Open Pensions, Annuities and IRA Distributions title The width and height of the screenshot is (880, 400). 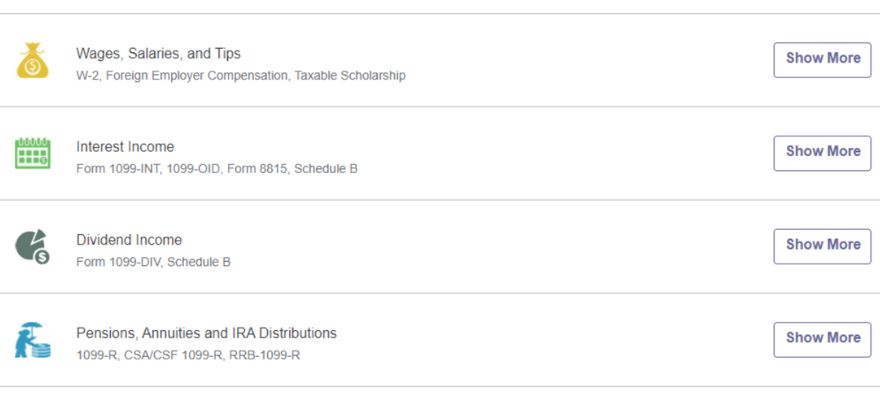pos(207,333)
